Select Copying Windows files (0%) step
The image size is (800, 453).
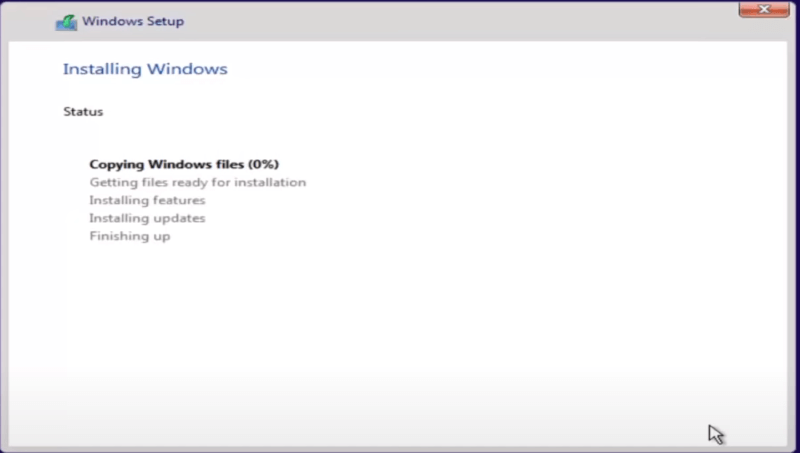(184, 164)
